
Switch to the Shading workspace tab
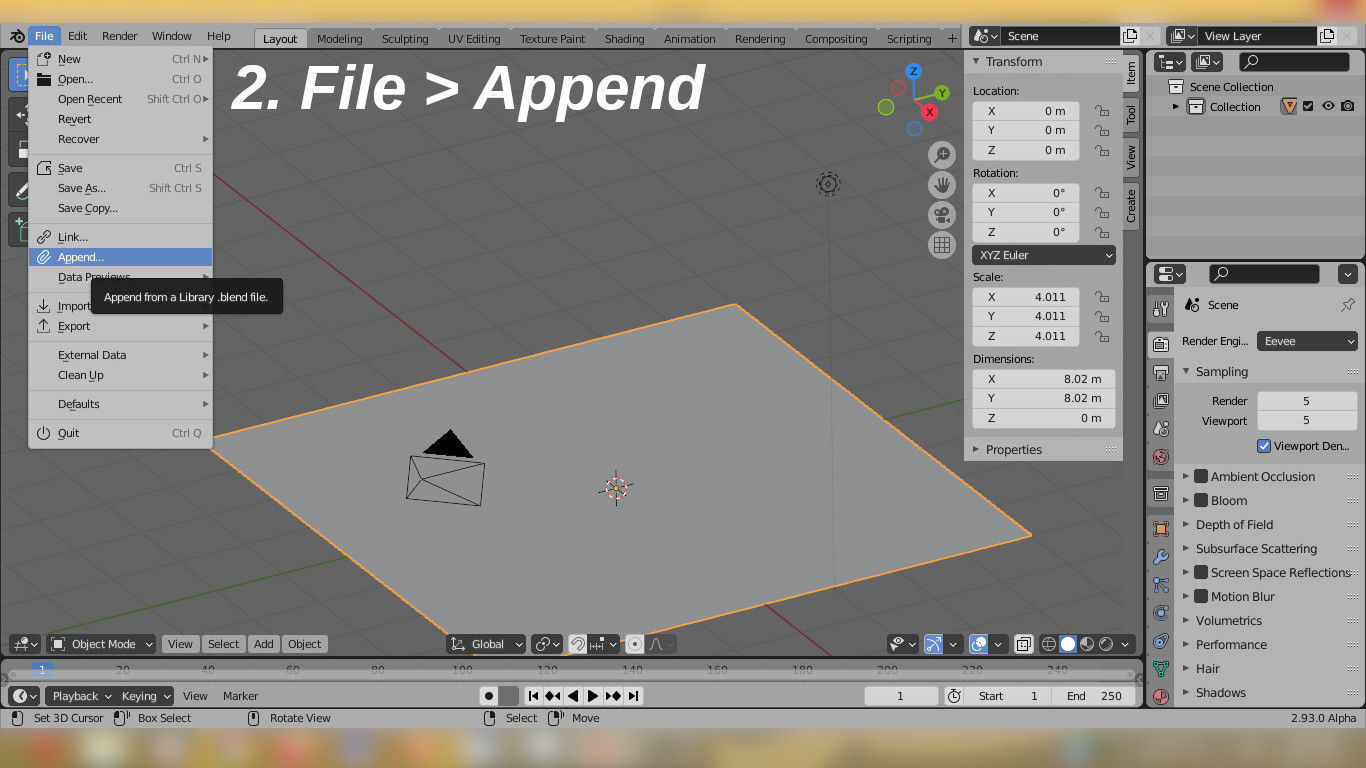point(624,39)
